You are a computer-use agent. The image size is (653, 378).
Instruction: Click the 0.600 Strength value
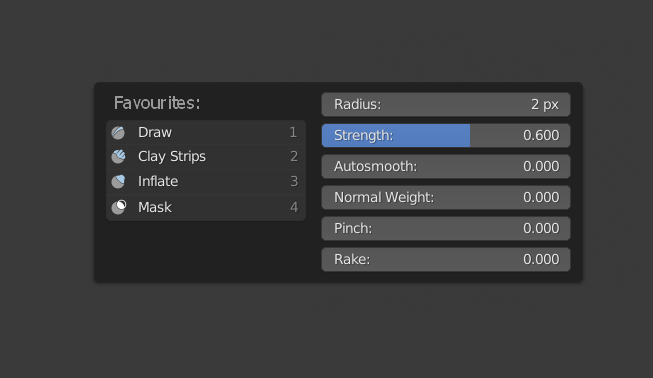541,135
